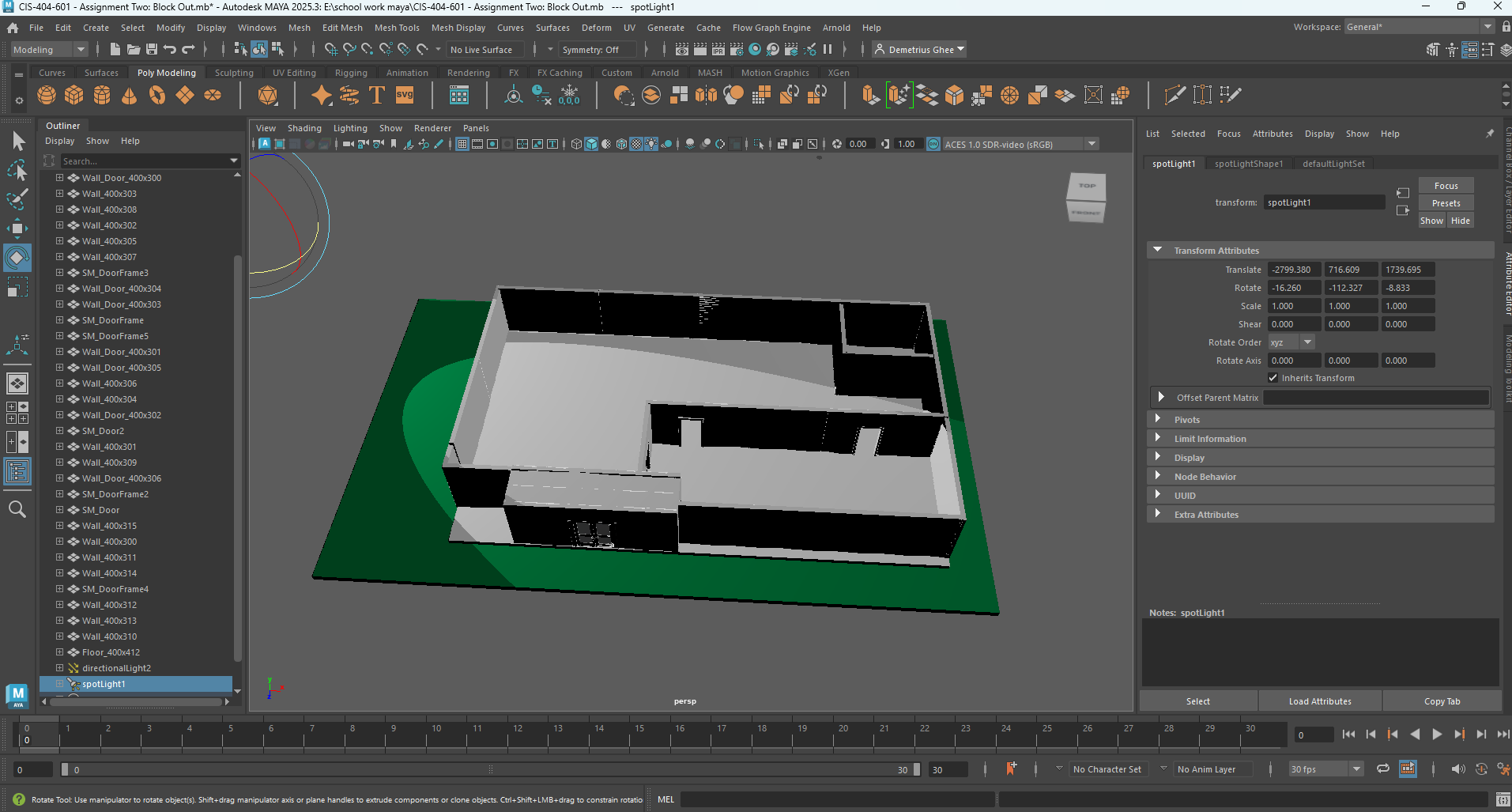
Task: Create an SVG object from the shelf
Action: pos(404,95)
